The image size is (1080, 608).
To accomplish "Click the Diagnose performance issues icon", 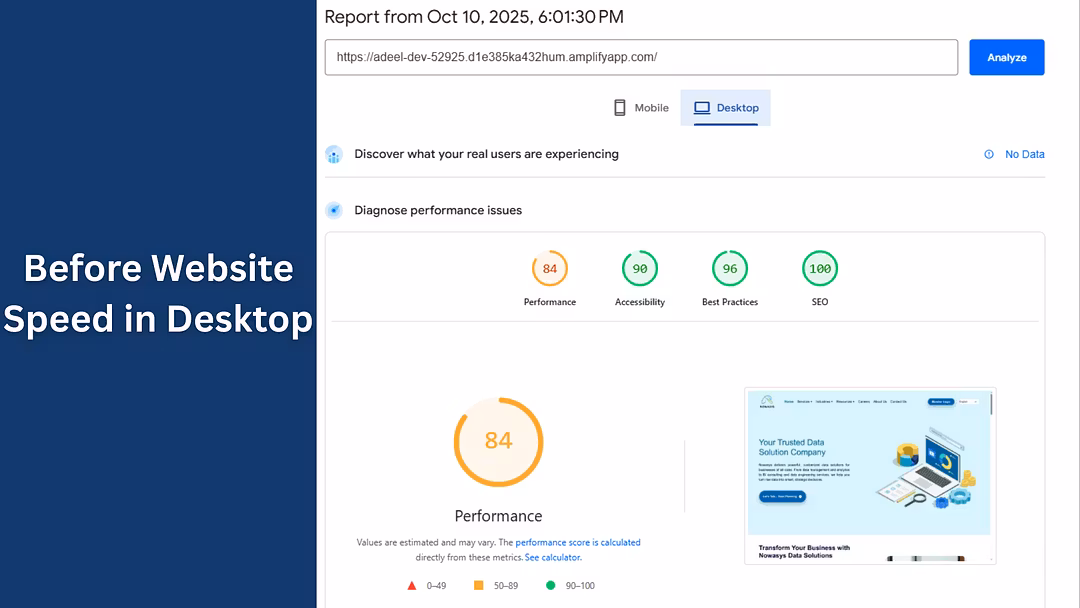I will [x=334, y=211].
